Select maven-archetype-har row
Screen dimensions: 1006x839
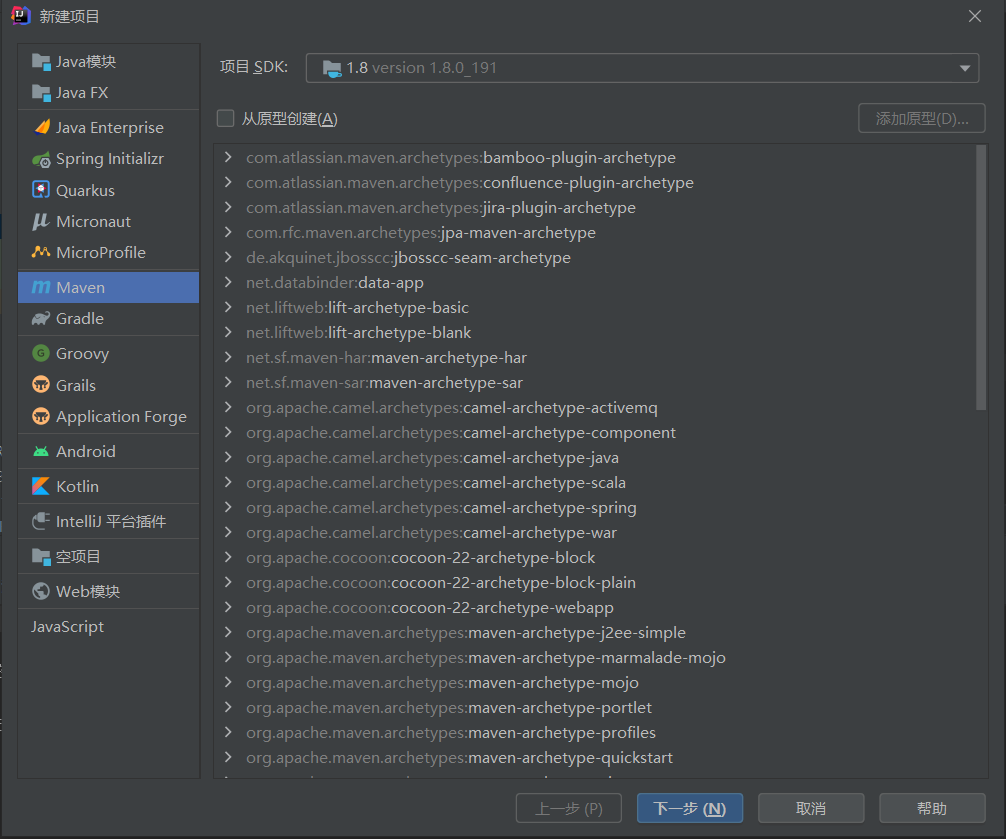click(594, 357)
